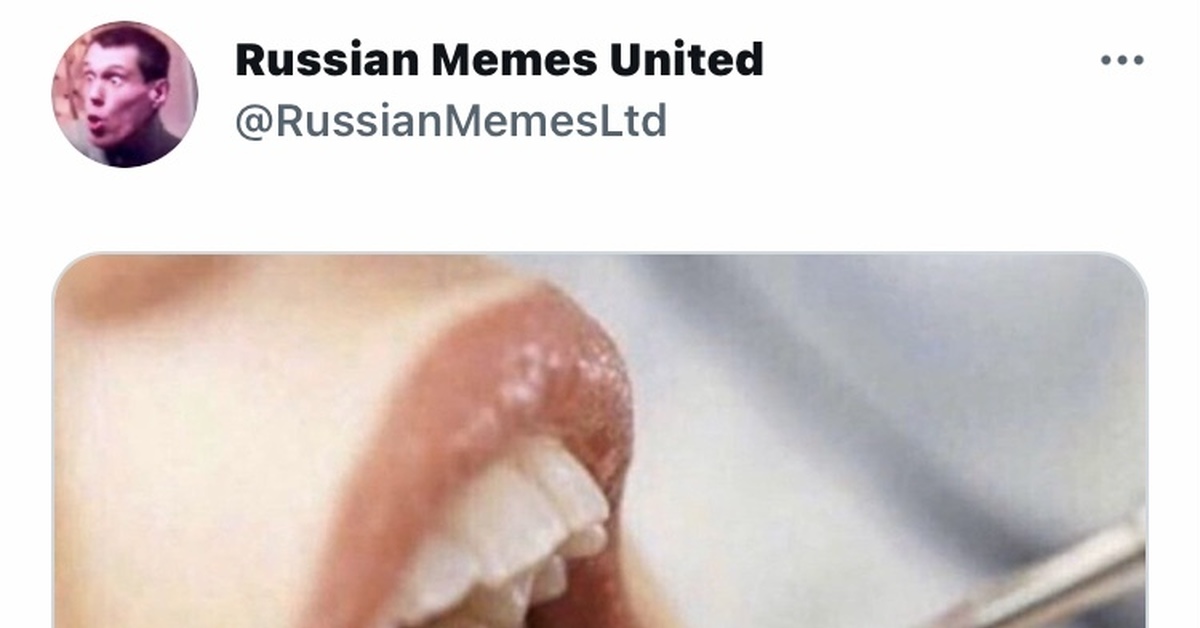Open the Russian Memes United profile avatar
Screen dimensions: 1200x628
point(125,94)
